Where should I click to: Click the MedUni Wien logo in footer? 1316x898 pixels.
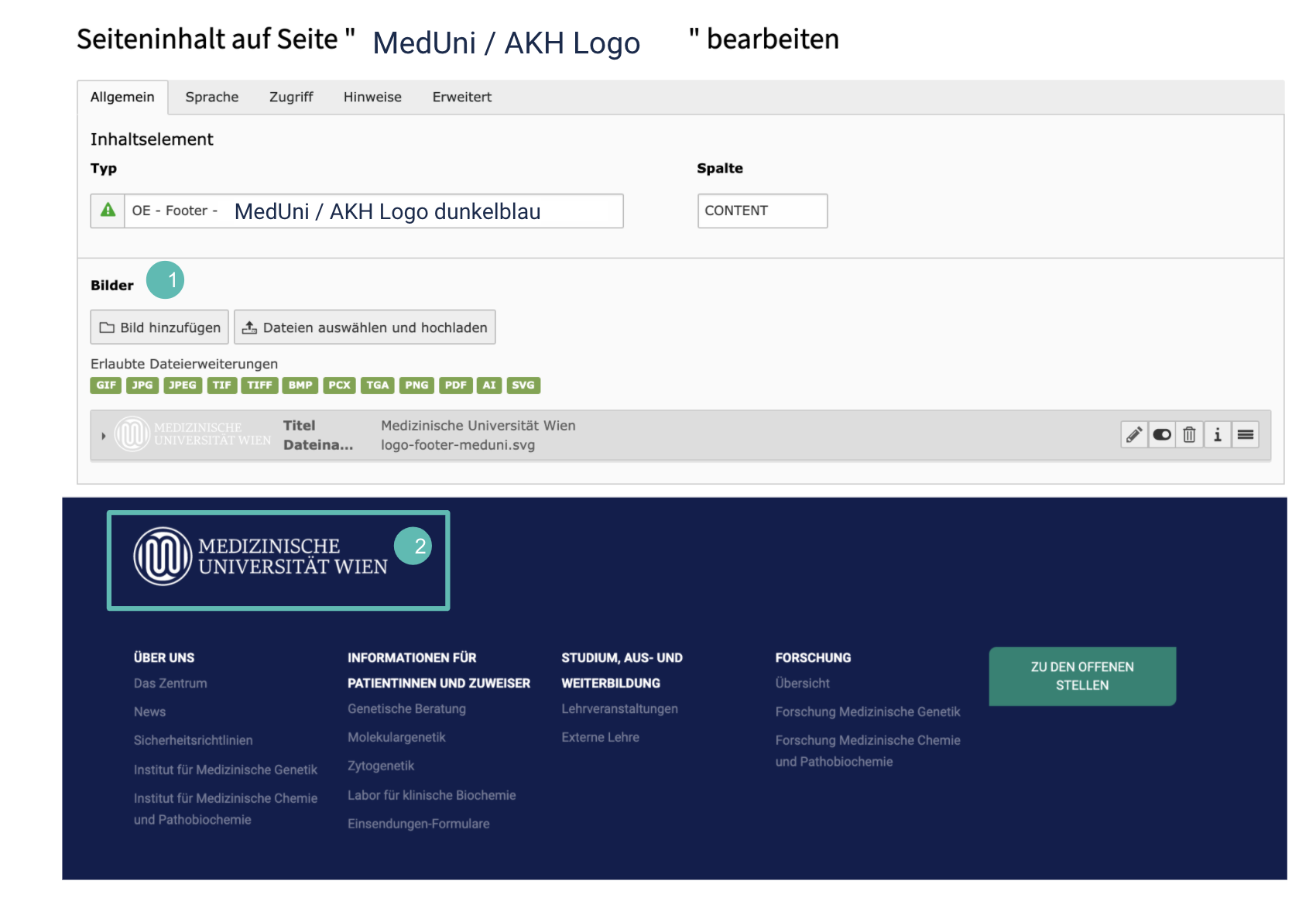[261, 557]
